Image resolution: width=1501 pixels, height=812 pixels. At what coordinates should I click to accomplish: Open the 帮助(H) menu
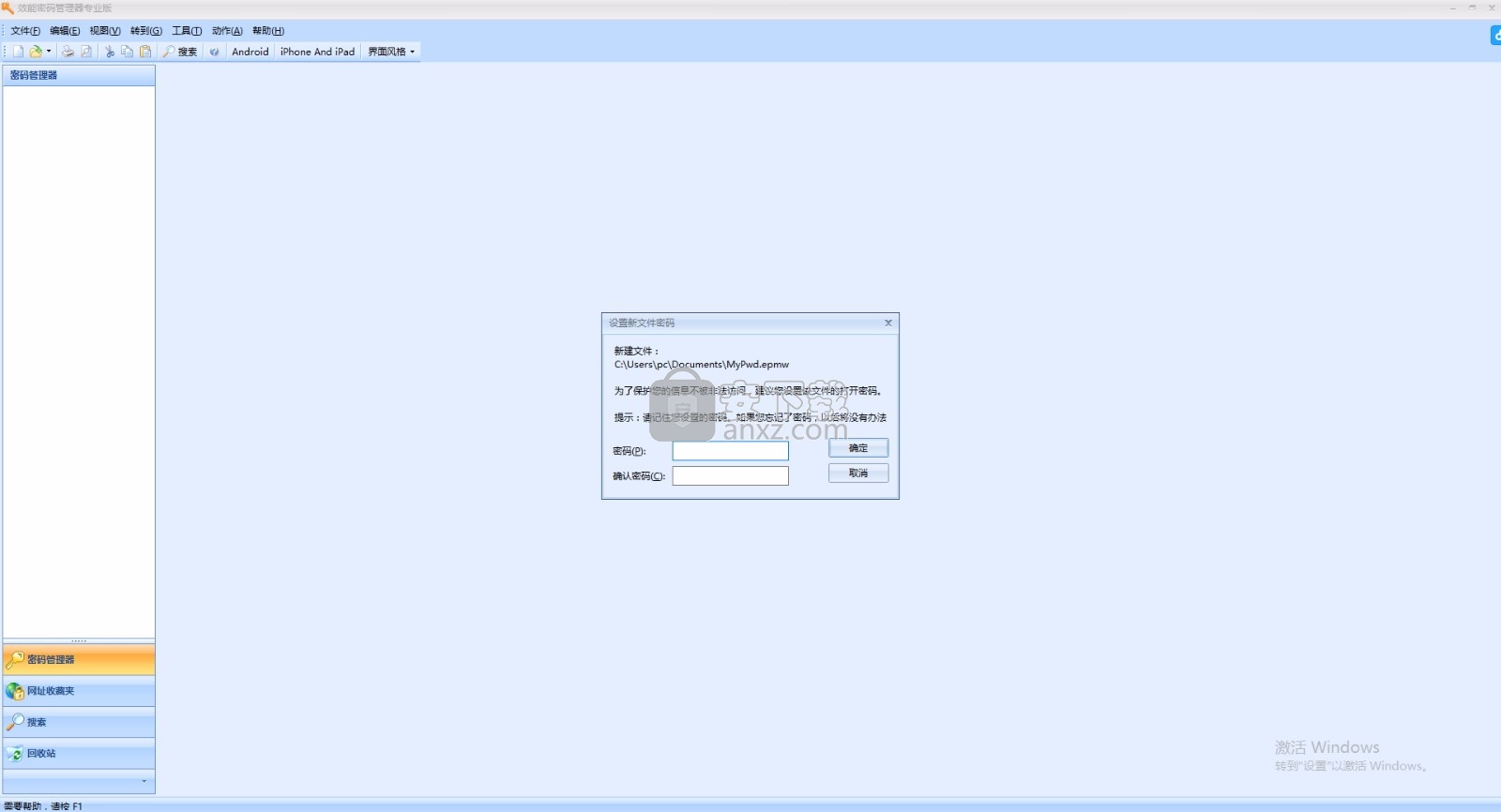[268, 31]
